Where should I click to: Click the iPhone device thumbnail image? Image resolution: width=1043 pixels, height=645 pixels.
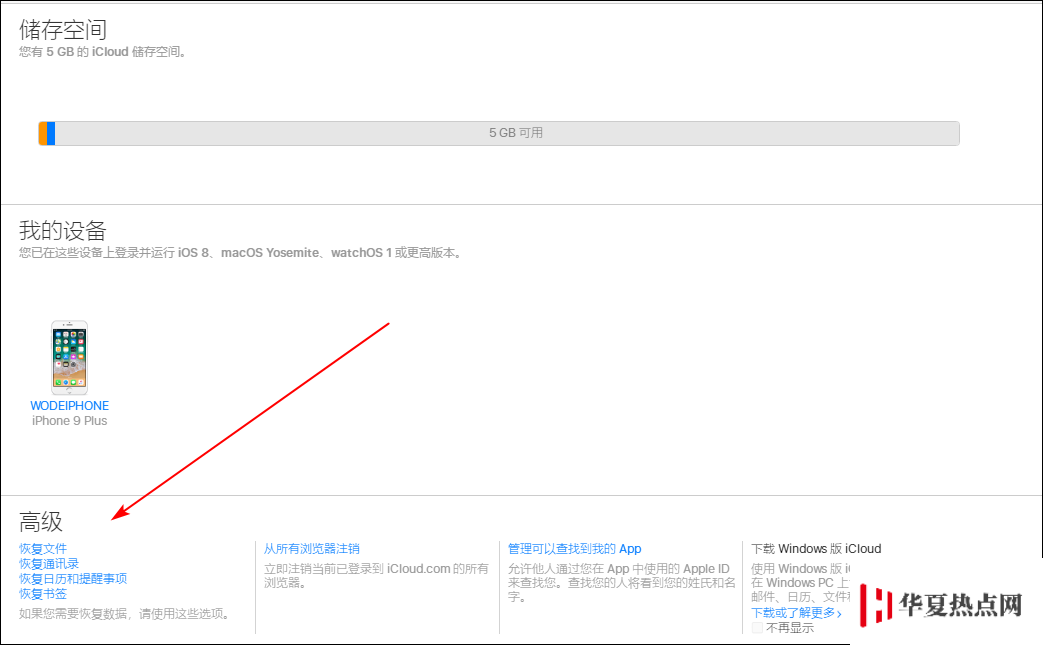click(x=69, y=358)
